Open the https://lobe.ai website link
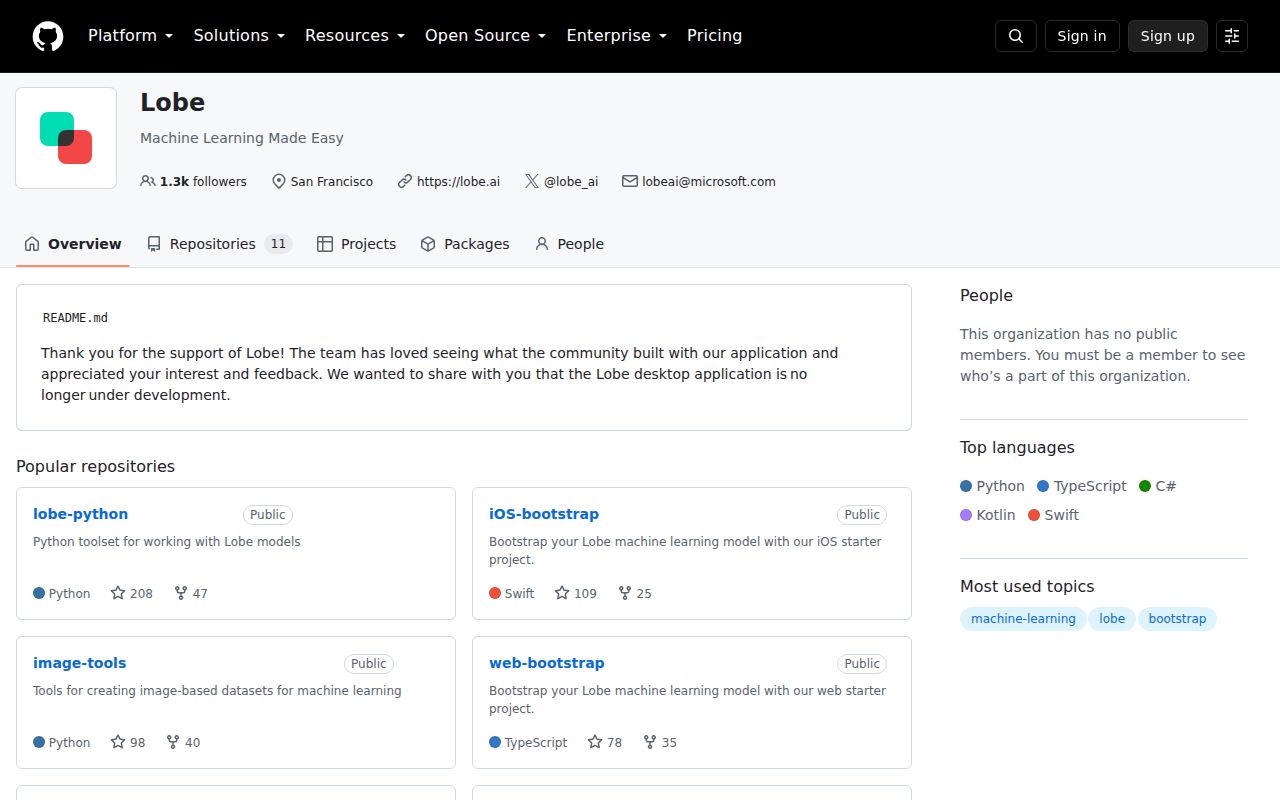The height and width of the screenshot is (800, 1280). tap(458, 181)
